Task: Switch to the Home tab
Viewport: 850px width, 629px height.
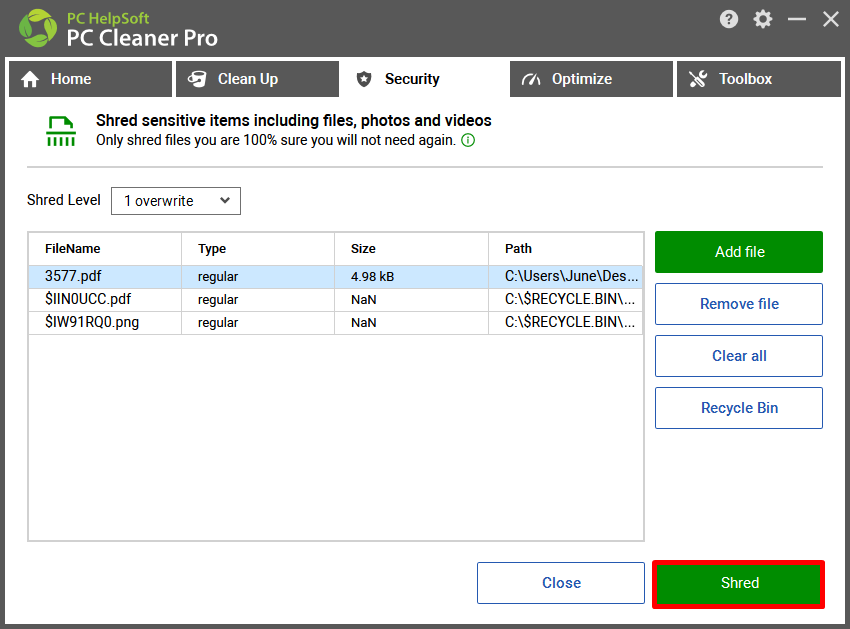Action: pyautogui.click(x=91, y=79)
